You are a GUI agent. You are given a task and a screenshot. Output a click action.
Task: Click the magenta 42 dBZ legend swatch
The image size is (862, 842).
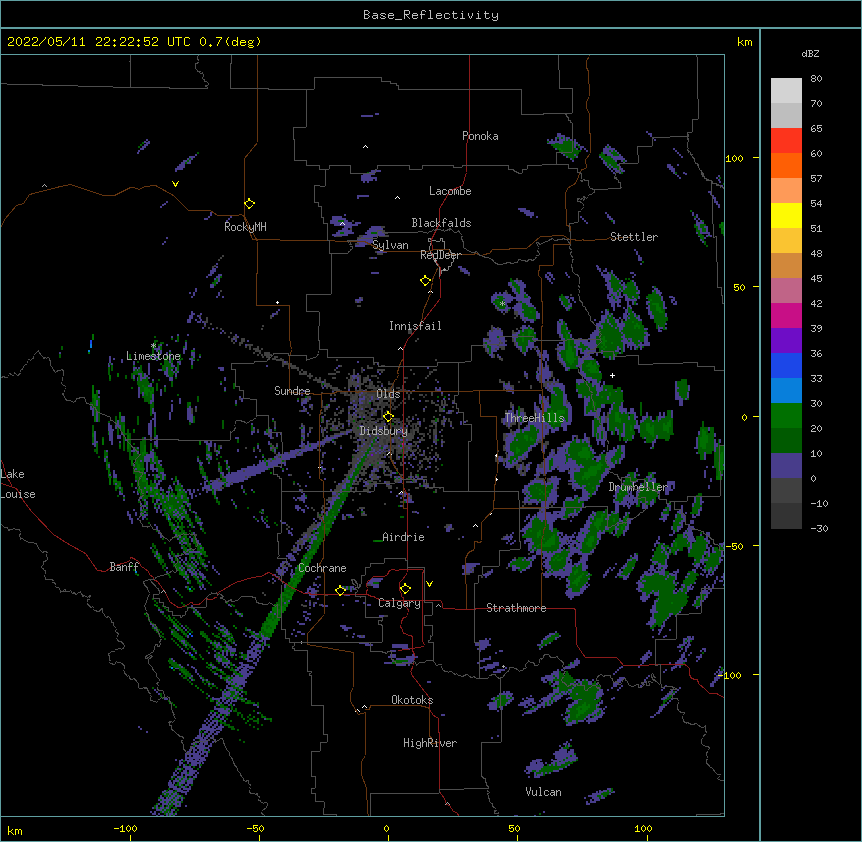pos(786,315)
